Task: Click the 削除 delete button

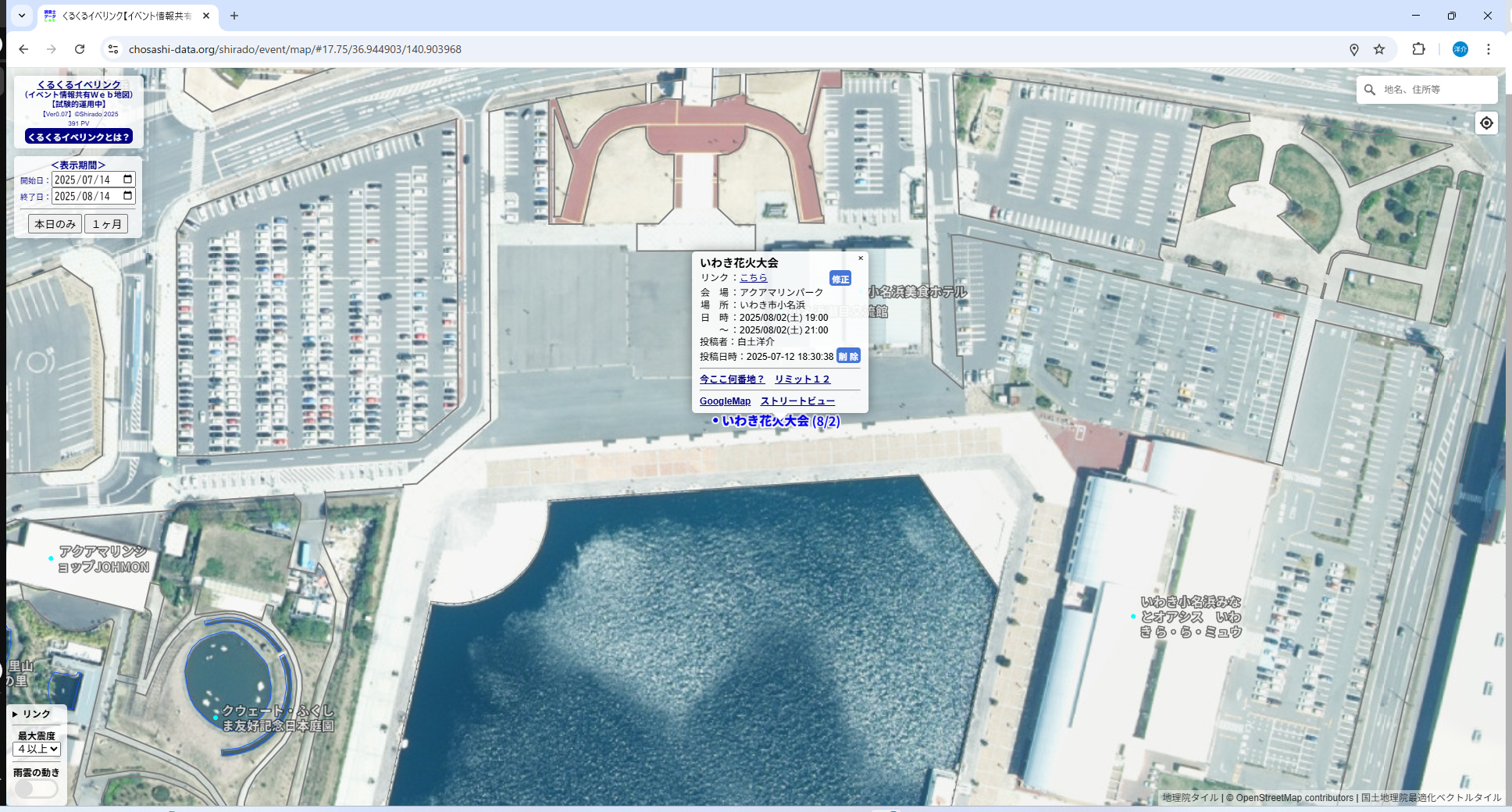Action: click(848, 356)
